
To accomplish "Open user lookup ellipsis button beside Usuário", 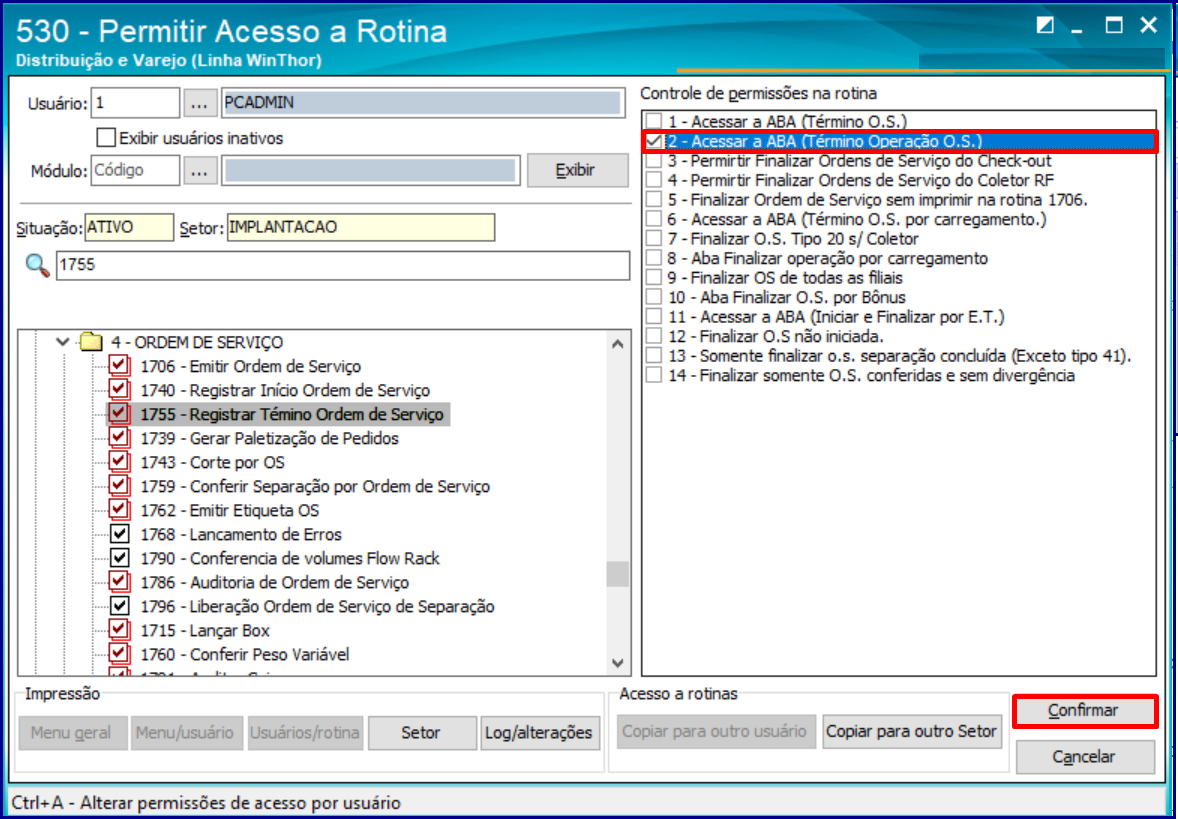I will [199, 103].
